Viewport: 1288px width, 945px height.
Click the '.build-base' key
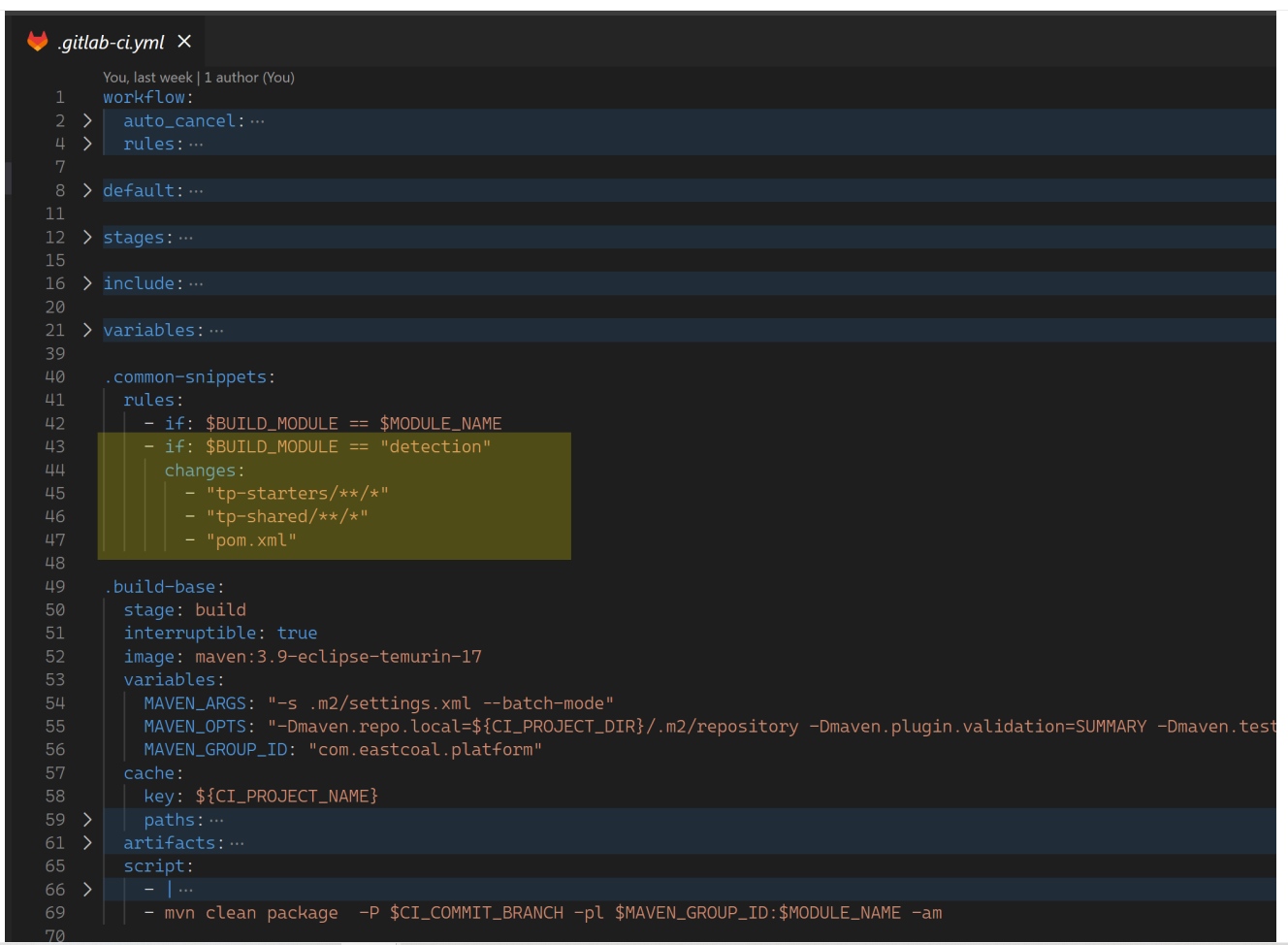(x=160, y=587)
